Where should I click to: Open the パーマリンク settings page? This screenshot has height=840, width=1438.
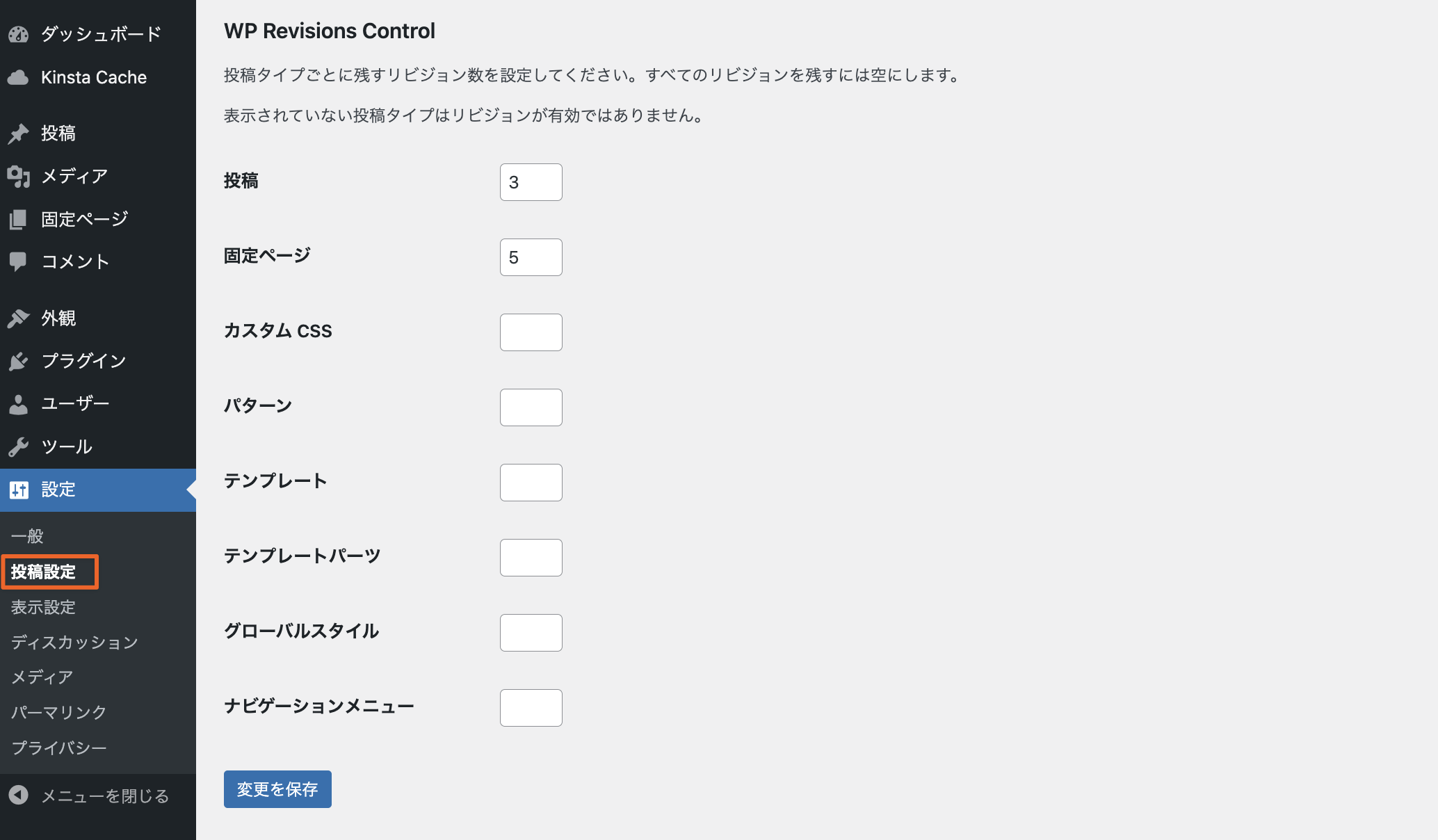tap(59, 712)
